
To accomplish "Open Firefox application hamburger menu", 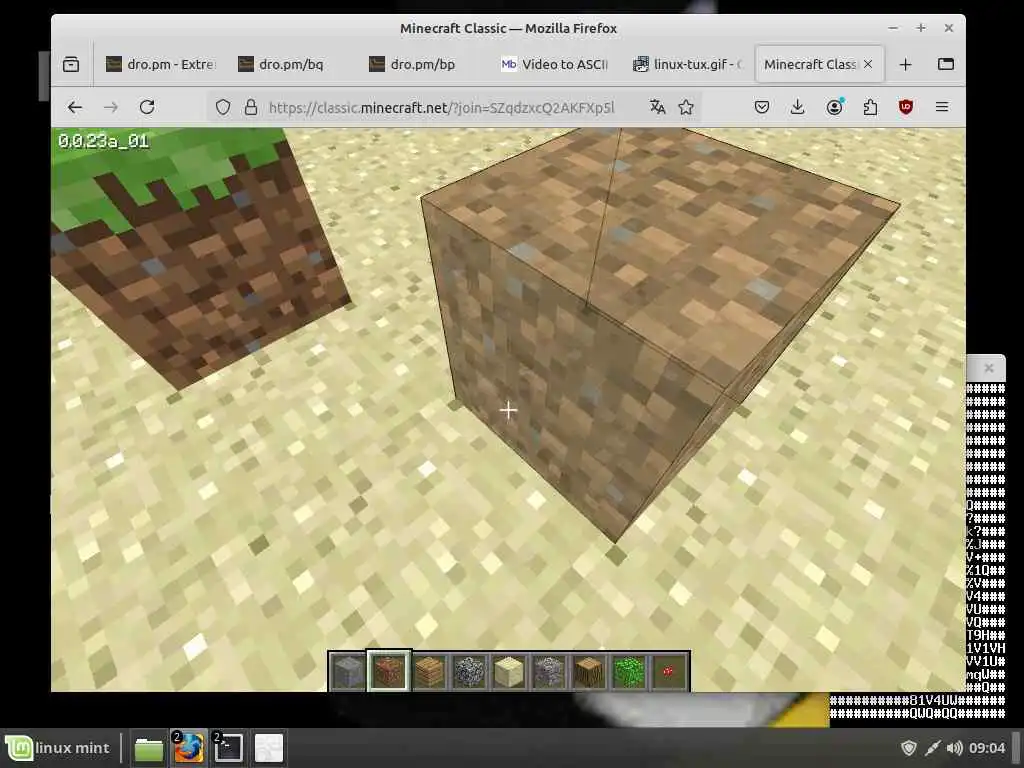I will point(942,107).
